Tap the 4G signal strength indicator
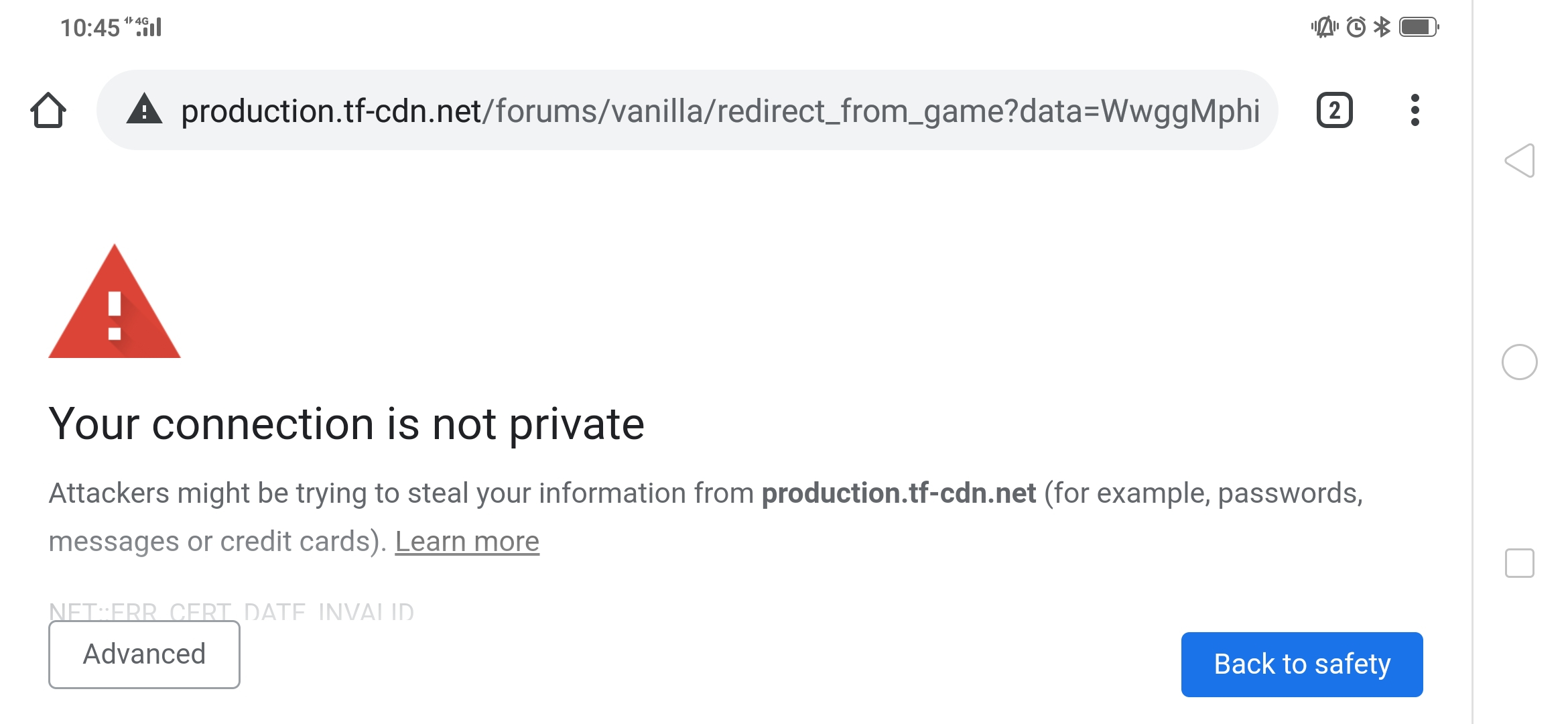This screenshot has height=724, width=1568. click(143, 27)
